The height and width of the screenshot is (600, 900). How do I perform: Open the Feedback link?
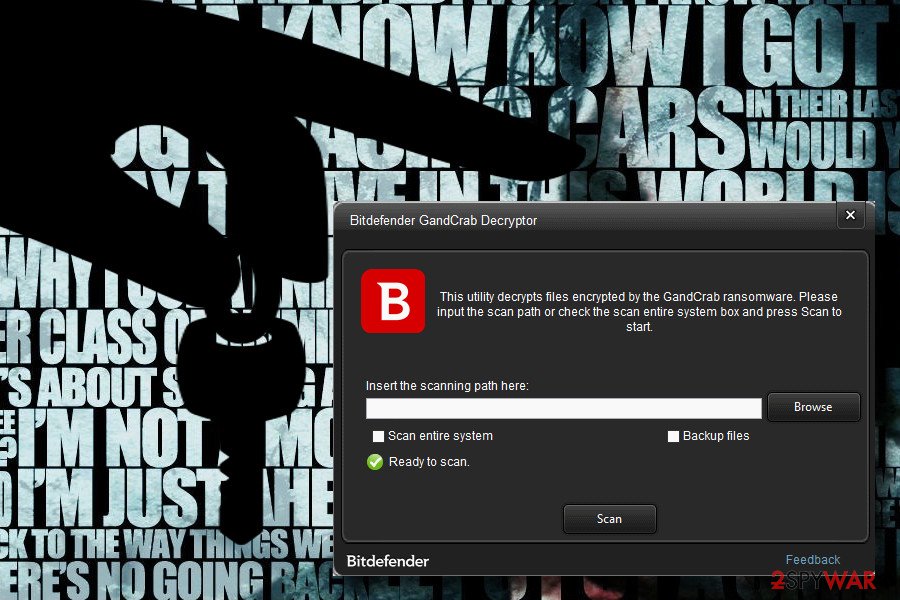pos(813,560)
